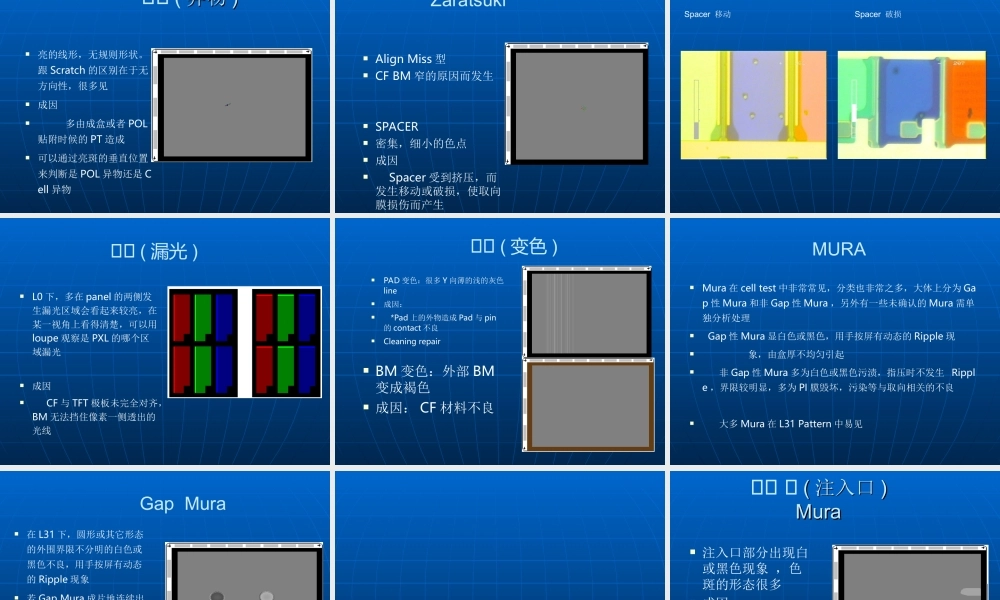Image resolution: width=1000 pixels, height=600 pixels.
Task: Click the 'L0 下，多在 panel 的两侧发生漏光' bullet
Action: [x=94, y=324]
